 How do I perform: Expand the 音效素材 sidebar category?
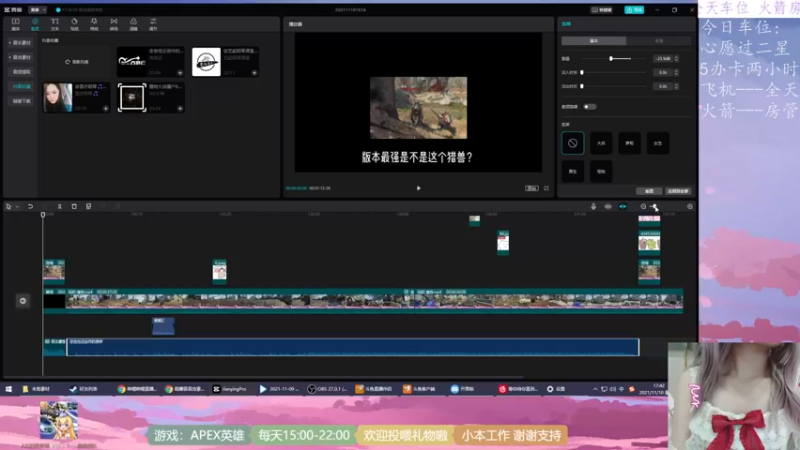coord(20,57)
